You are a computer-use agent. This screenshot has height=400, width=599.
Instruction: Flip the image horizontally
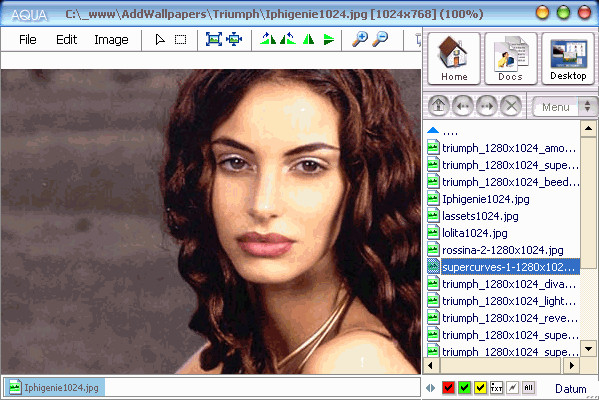(308, 39)
